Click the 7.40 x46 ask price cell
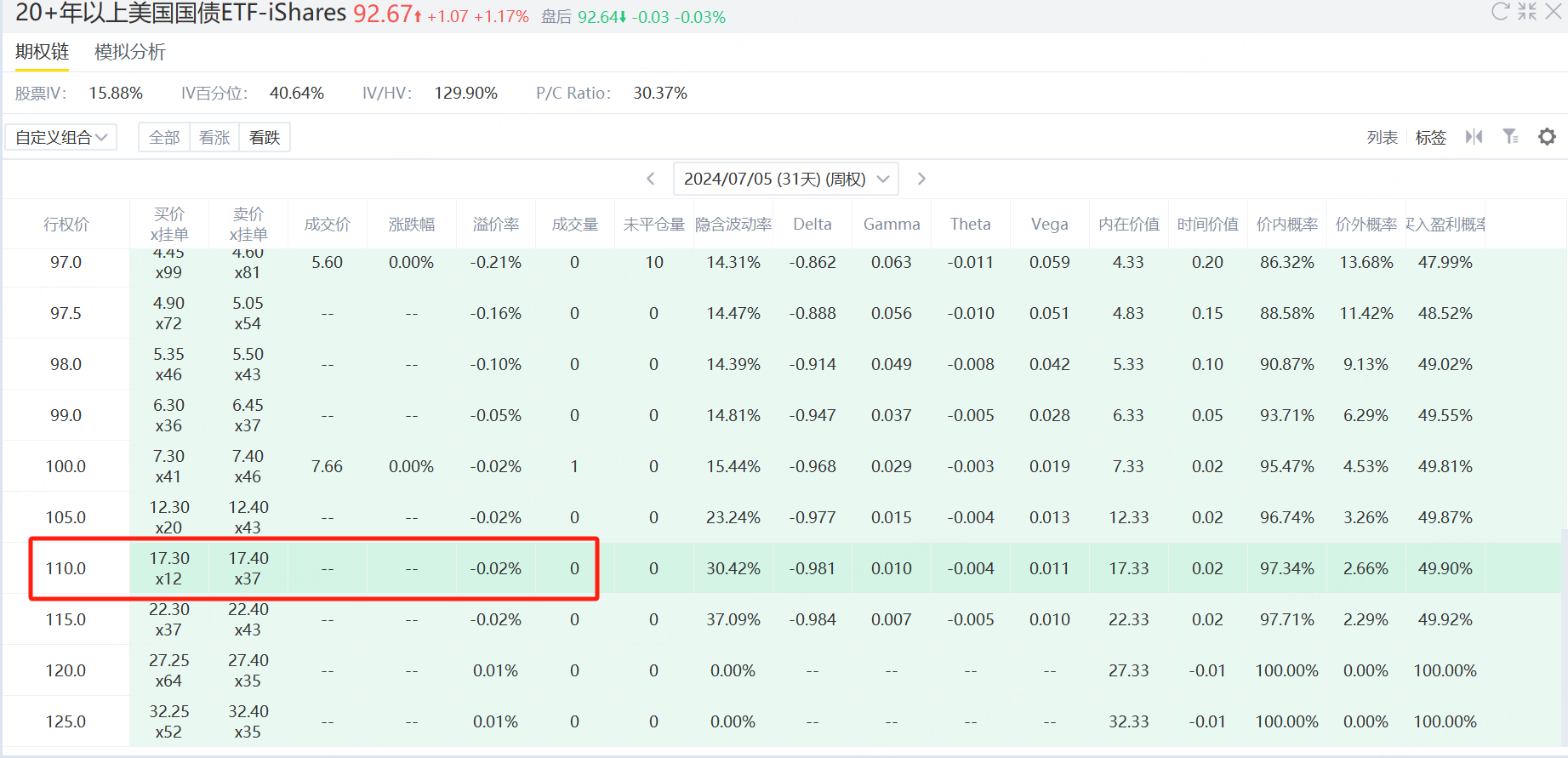Image resolution: width=1568 pixels, height=758 pixels. pos(248,466)
